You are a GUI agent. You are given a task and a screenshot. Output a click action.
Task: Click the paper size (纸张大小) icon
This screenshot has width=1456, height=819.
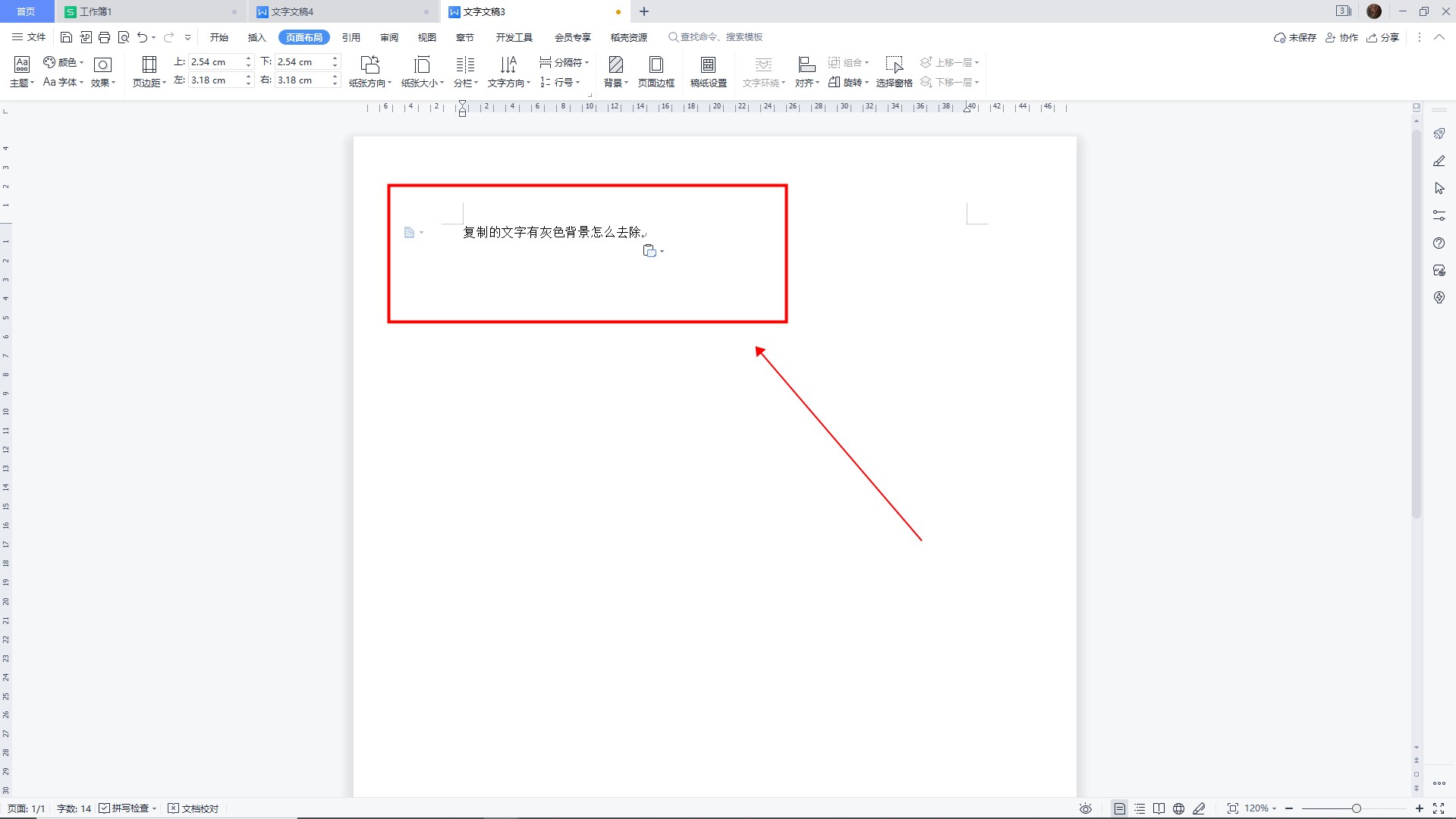(x=422, y=65)
